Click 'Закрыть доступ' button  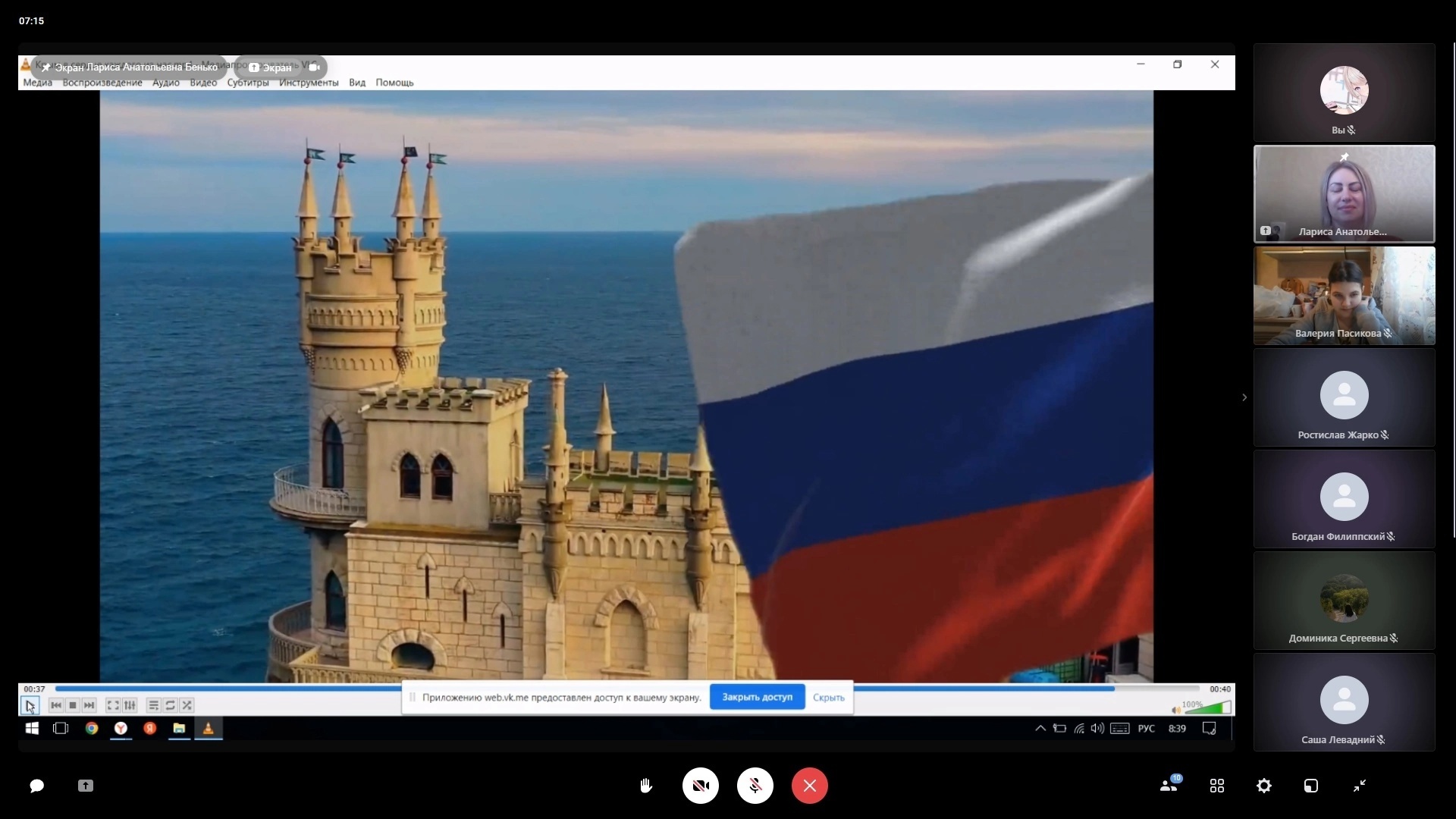(757, 697)
